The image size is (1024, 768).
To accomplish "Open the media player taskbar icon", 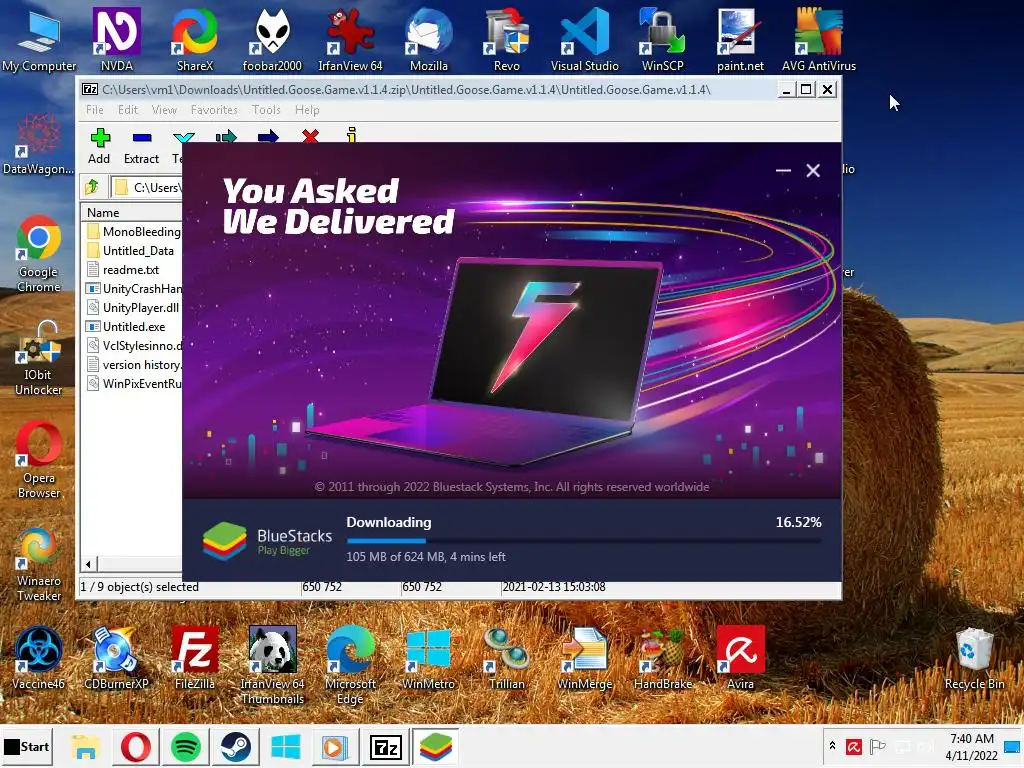I will (x=334, y=746).
